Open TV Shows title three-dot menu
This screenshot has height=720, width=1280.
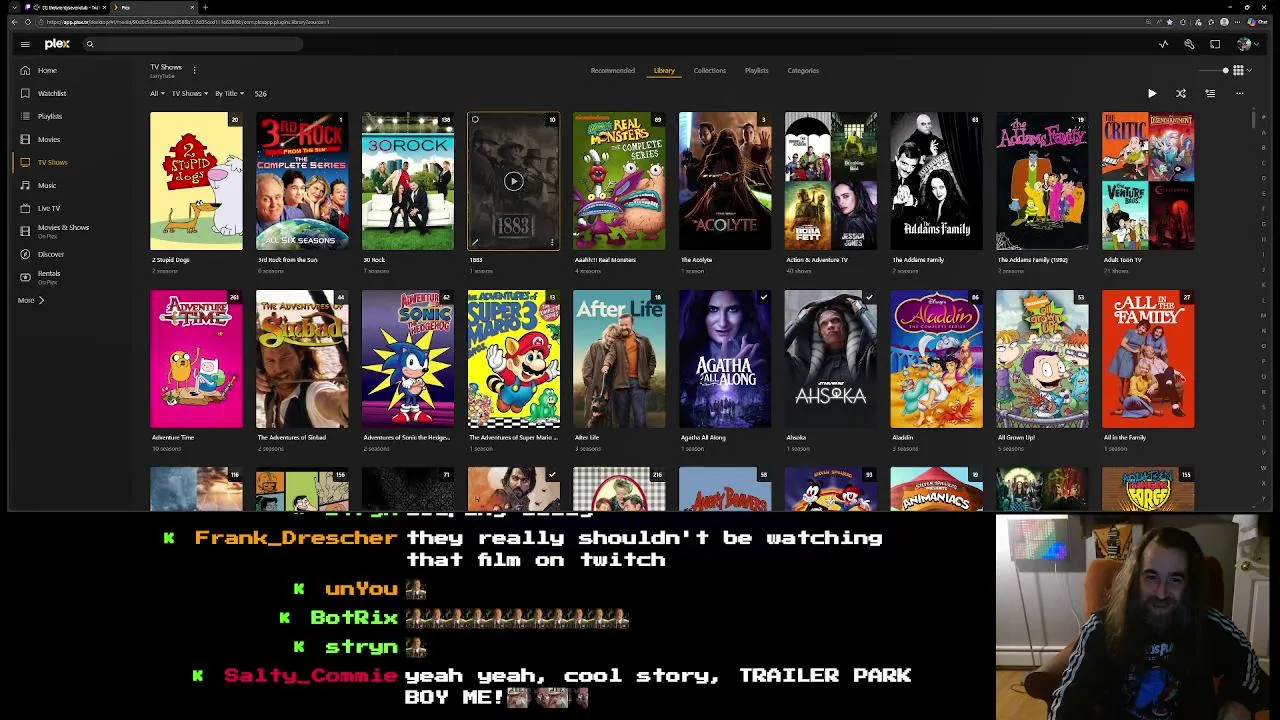(194, 70)
